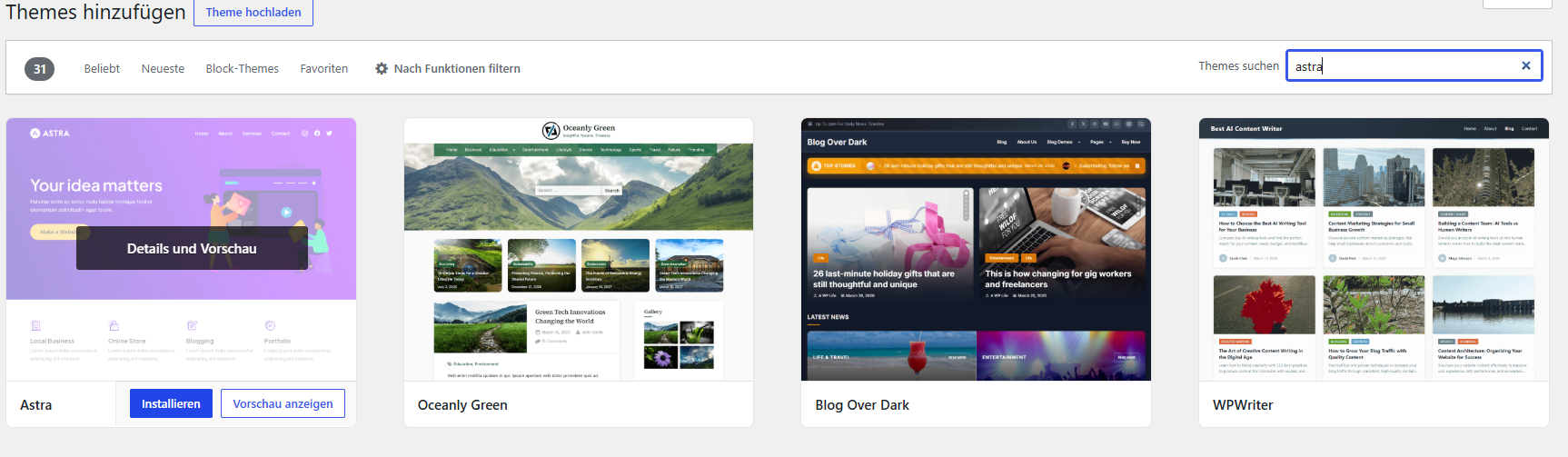1568x457 pixels.
Task: Show the Favoriten tab
Action: tap(324, 68)
